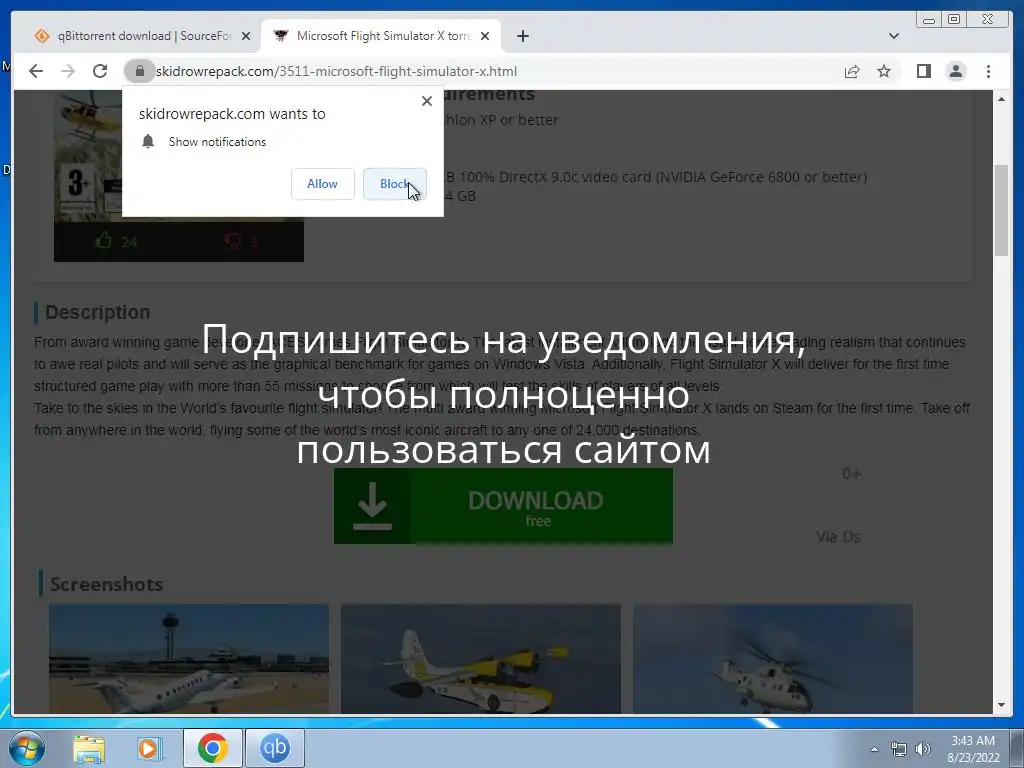Allow notifications from skidrowrepack.com
The width and height of the screenshot is (1024, 768).
[323, 184]
